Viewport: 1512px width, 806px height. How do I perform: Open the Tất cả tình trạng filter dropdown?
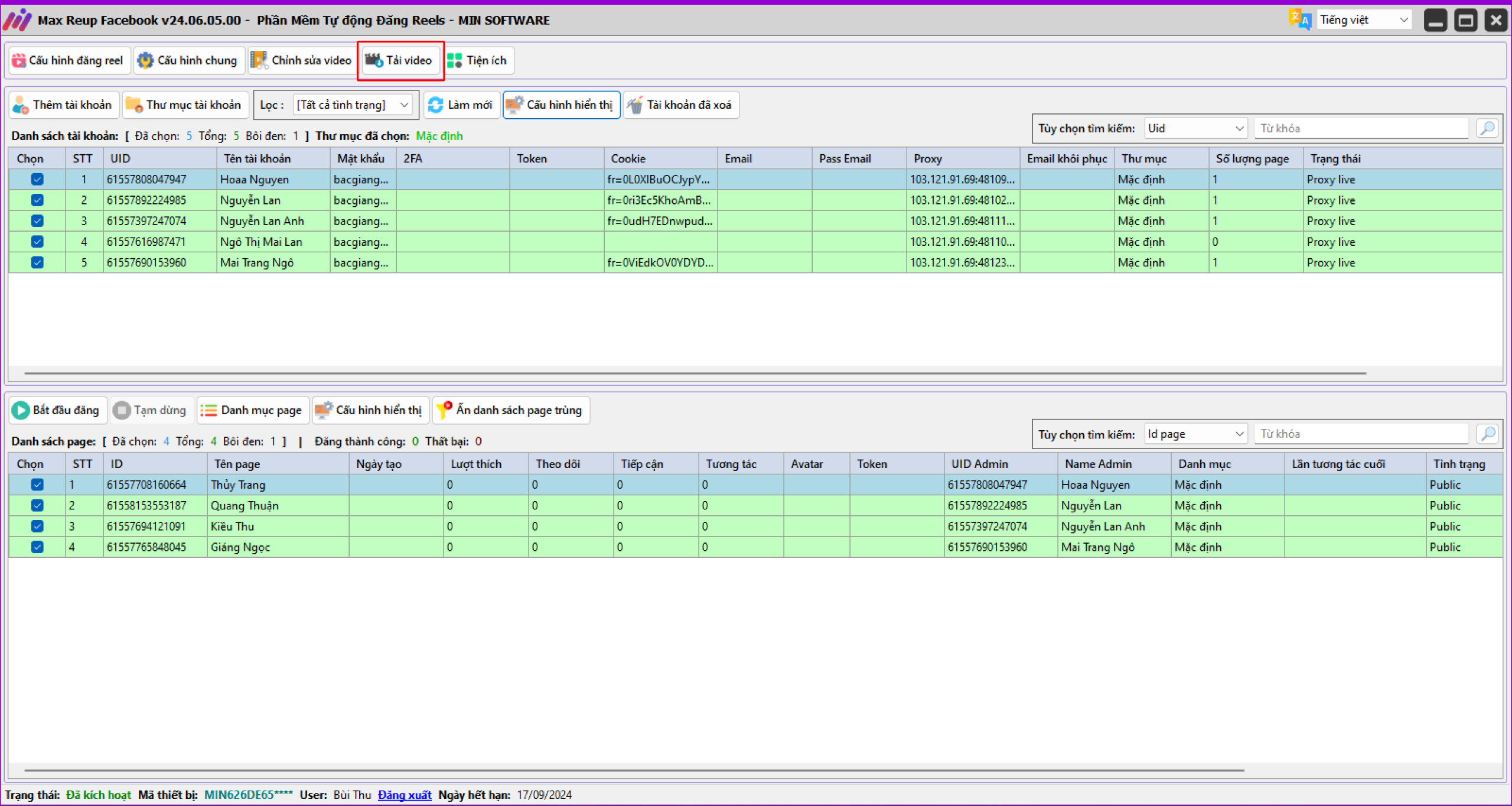point(353,105)
